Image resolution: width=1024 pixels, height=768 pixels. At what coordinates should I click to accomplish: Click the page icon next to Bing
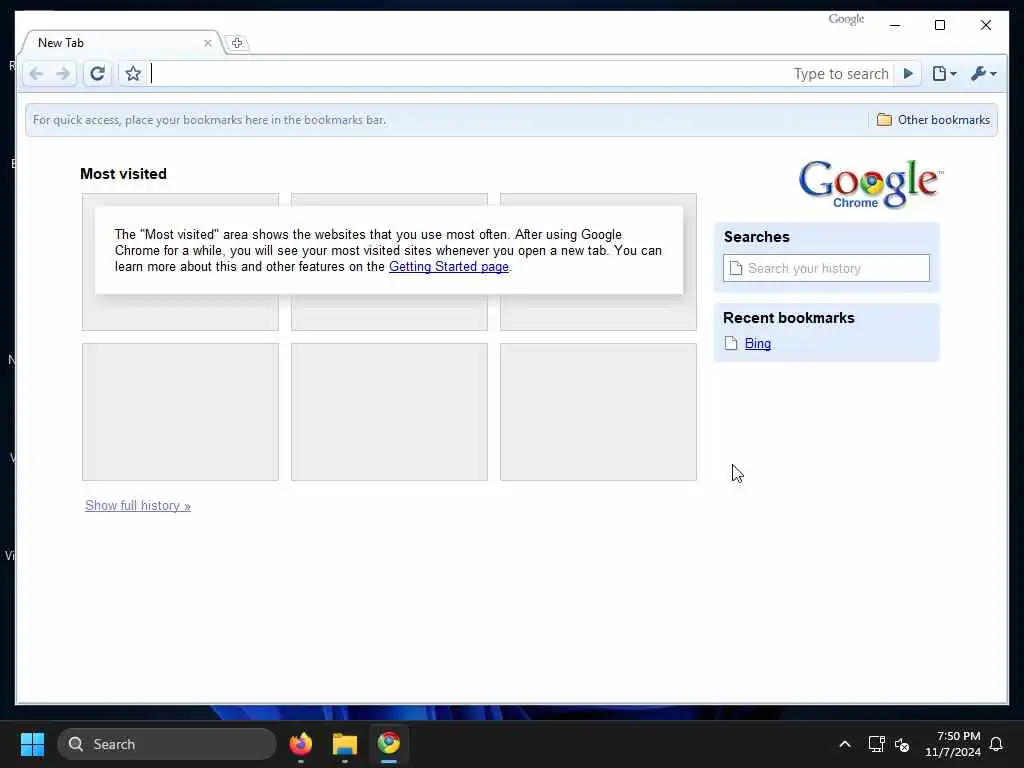click(x=731, y=344)
